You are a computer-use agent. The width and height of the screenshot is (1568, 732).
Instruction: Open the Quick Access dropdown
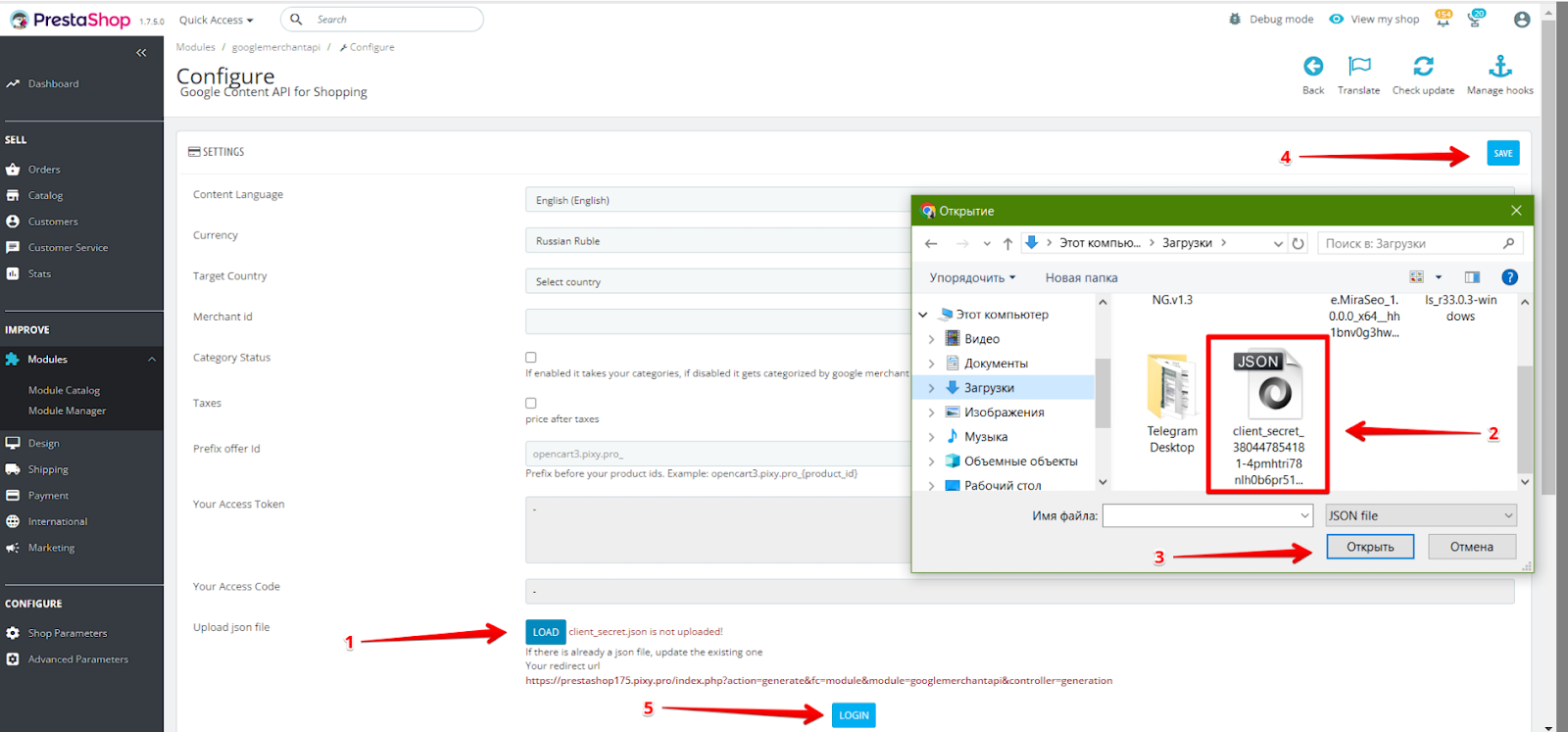coord(216,20)
